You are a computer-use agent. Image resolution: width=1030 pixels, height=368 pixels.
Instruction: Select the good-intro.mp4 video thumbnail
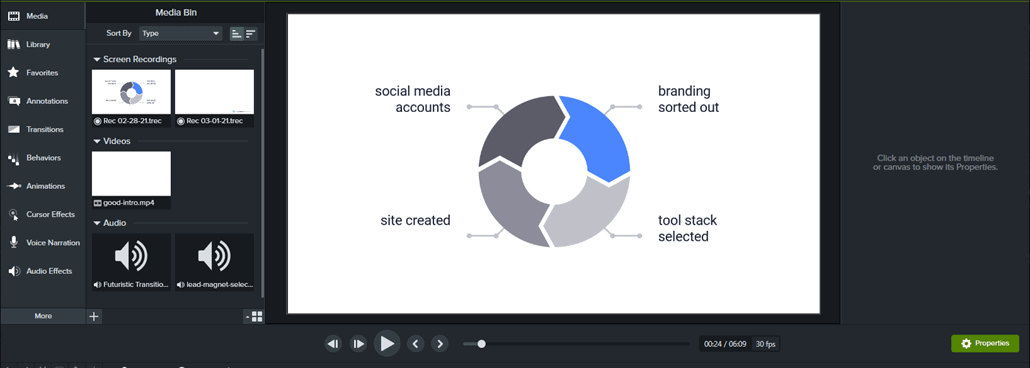point(131,174)
